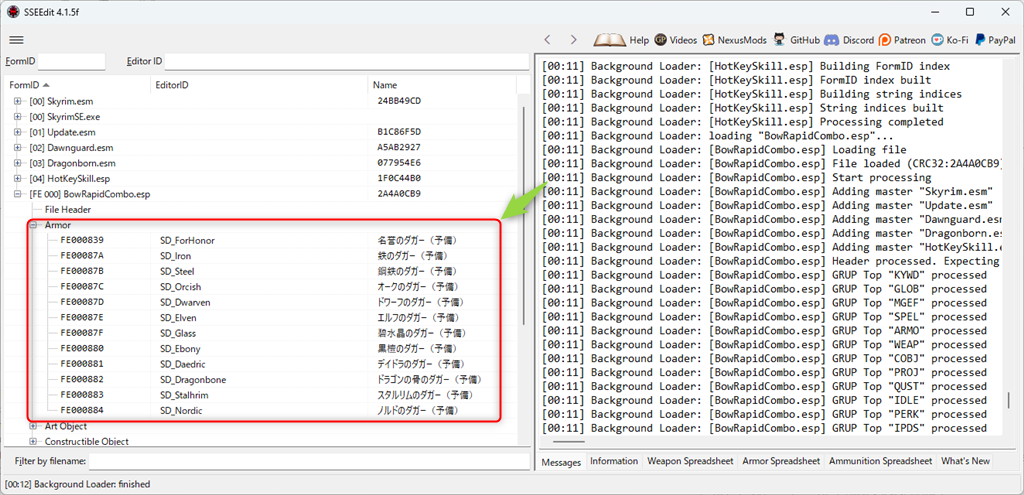Switch to the Information tab

[614, 461]
